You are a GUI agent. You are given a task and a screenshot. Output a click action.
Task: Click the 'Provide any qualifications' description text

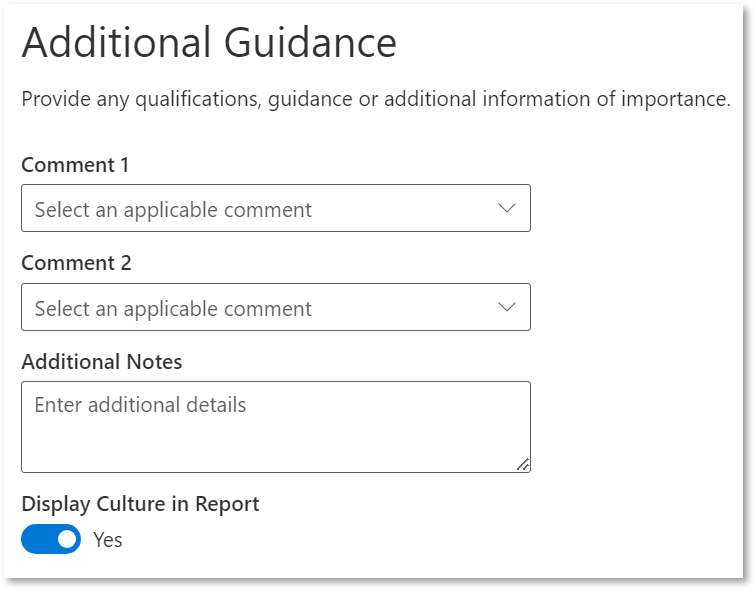376,99
